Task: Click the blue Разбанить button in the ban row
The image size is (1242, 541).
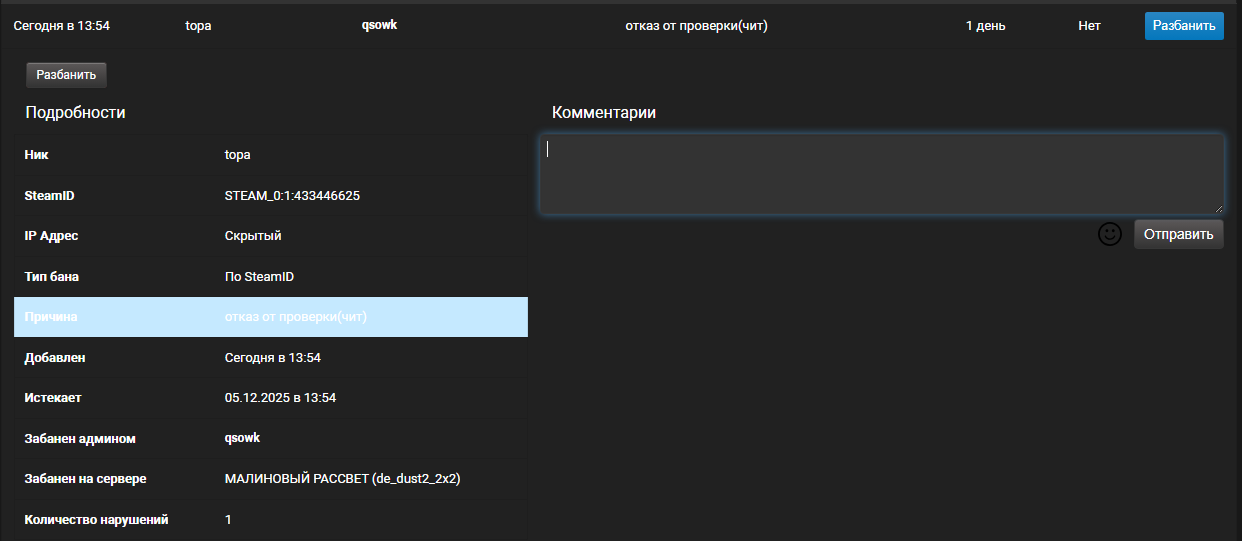Action: pos(1184,26)
